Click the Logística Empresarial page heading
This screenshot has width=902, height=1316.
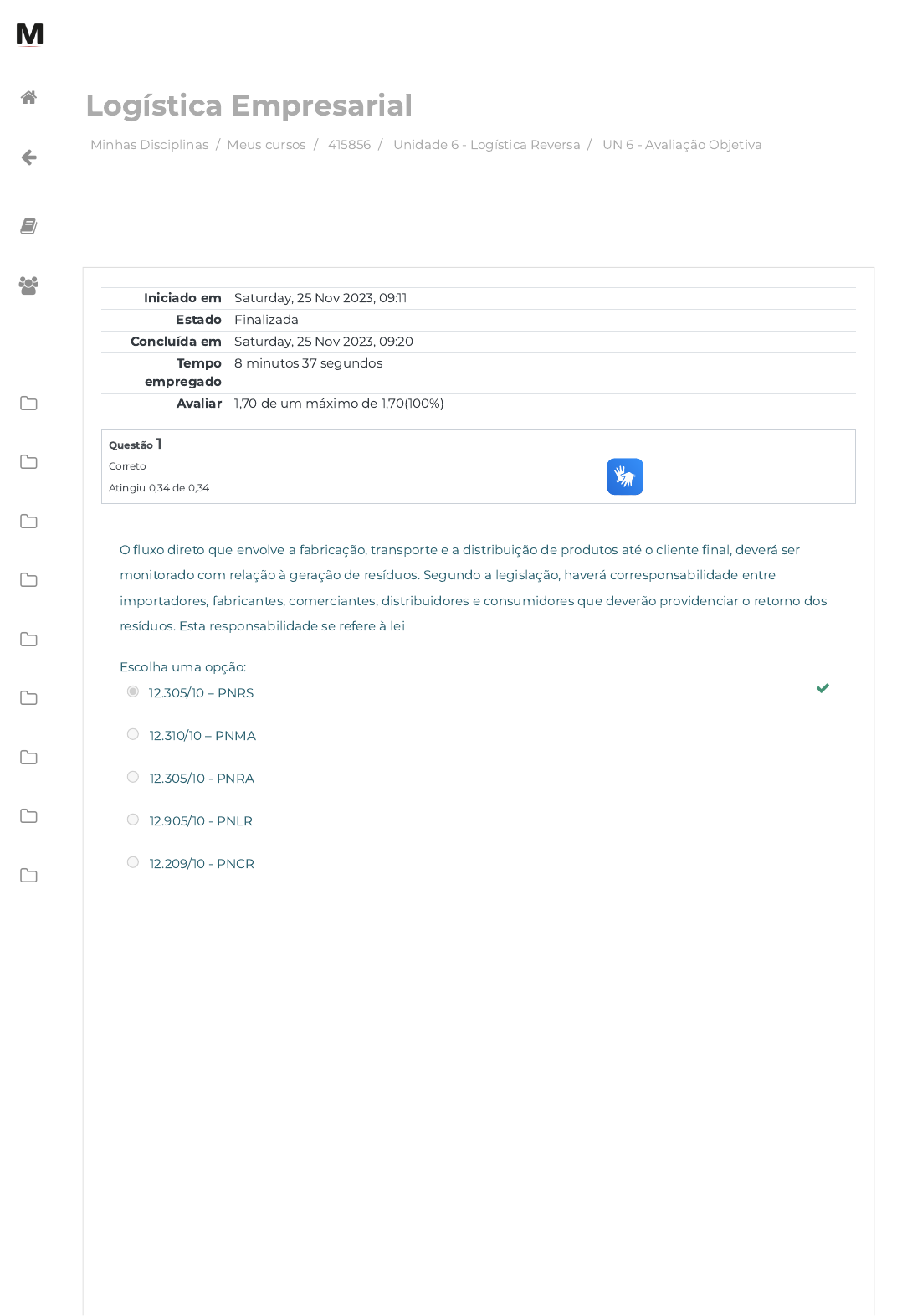(249, 105)
